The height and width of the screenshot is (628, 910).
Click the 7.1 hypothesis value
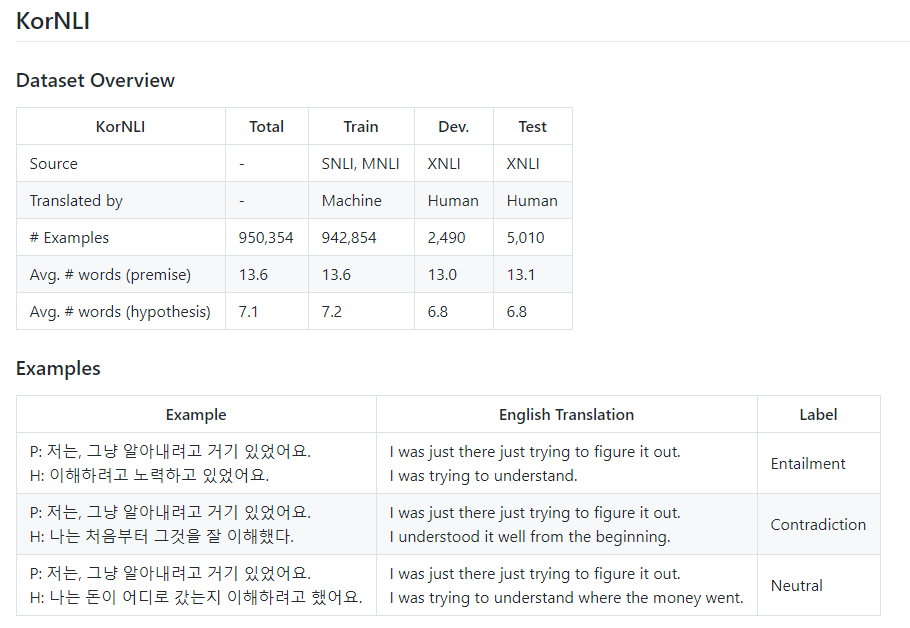pos(248,312)
